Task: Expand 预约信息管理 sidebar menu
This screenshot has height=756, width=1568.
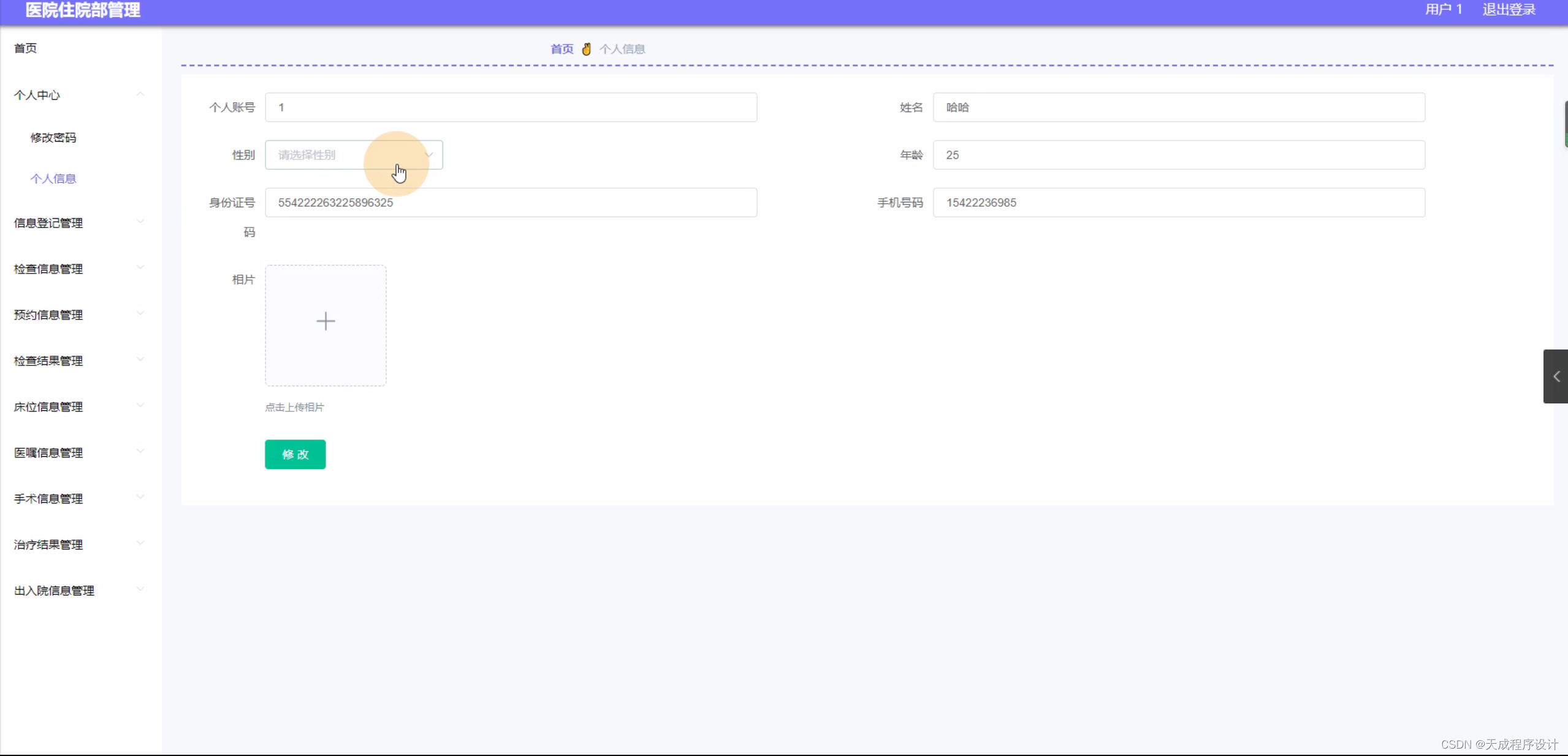Action: [x=48, y=315]
